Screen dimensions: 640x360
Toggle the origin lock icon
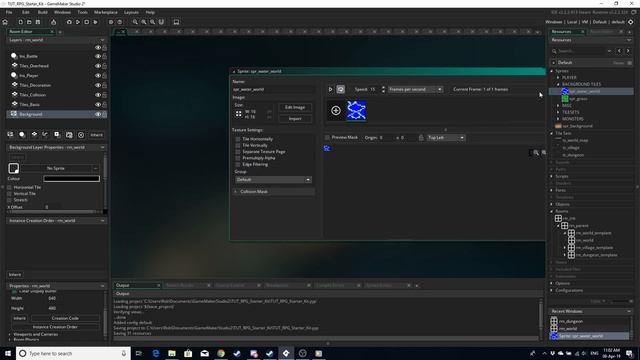click(421, 138)
